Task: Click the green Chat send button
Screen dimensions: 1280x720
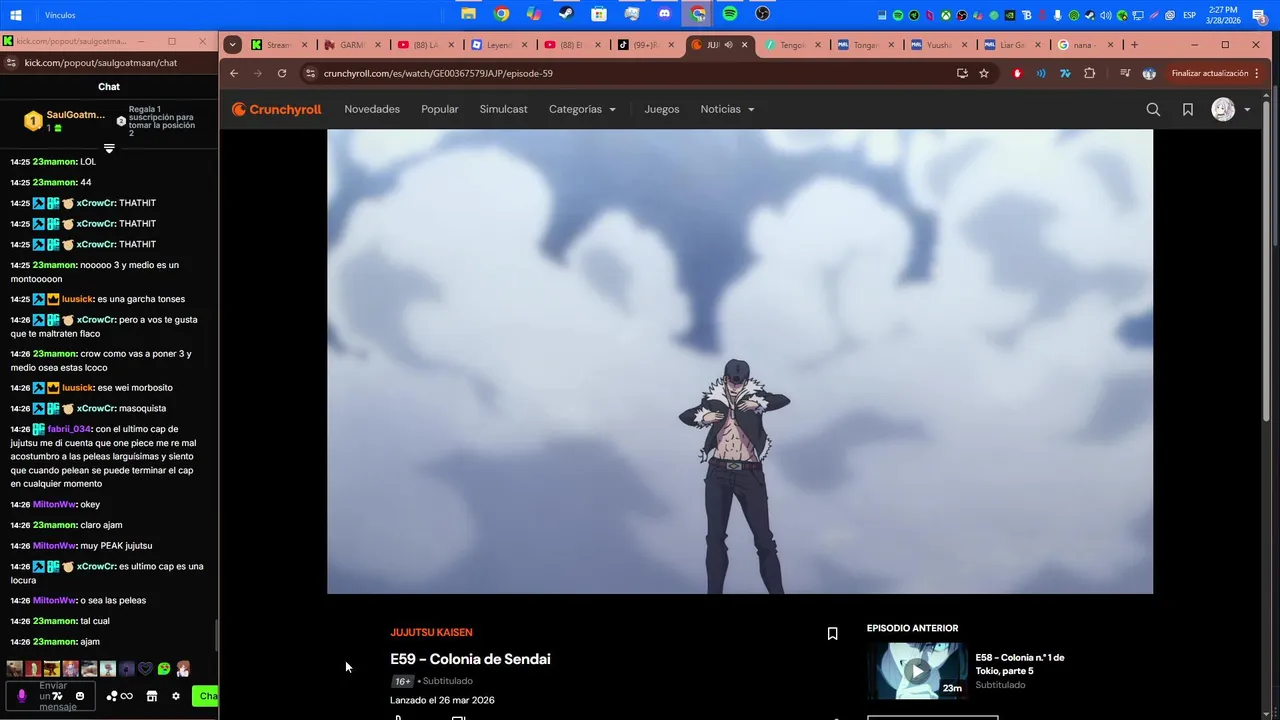Action: tap(206, 696)
